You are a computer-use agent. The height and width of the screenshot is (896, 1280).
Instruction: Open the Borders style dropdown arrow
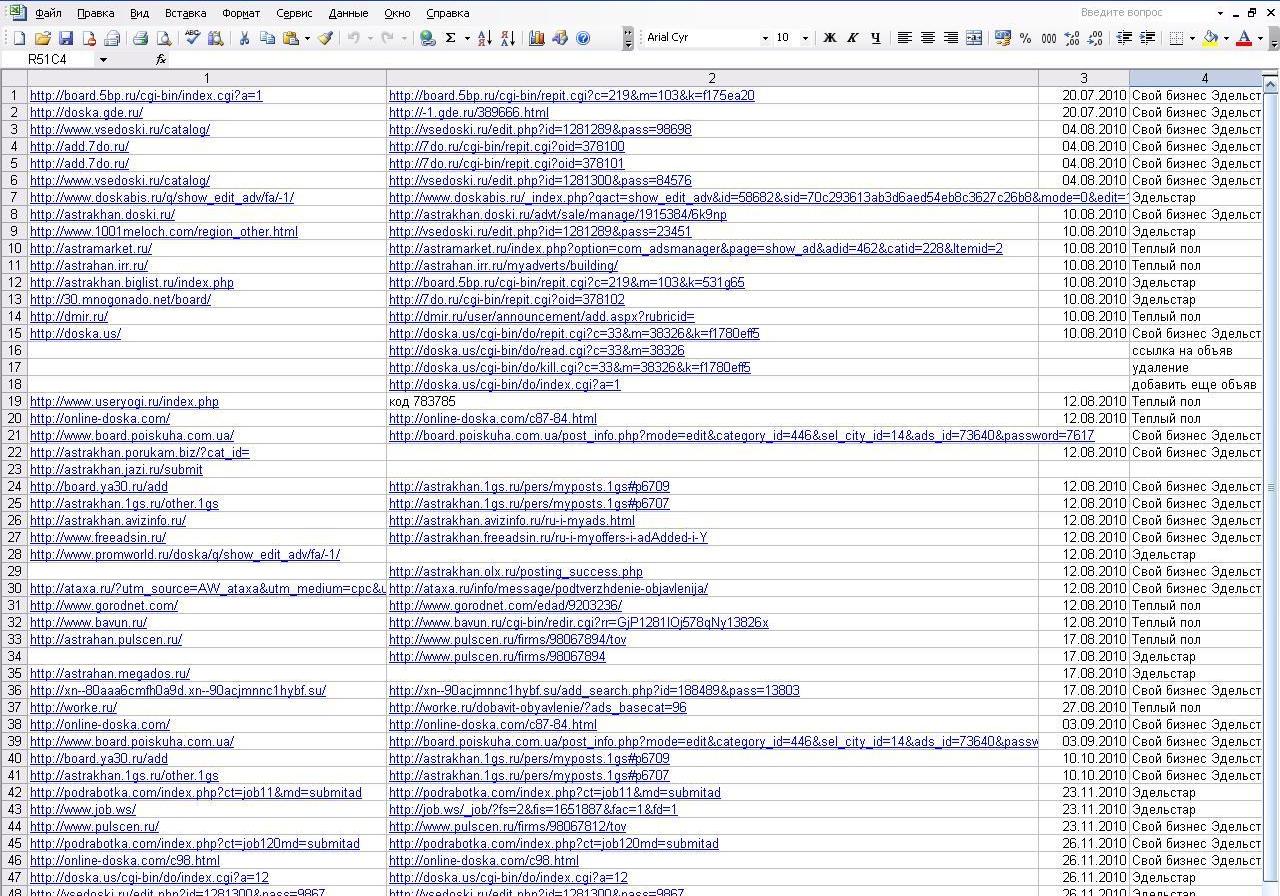(x=1192, y=38)
